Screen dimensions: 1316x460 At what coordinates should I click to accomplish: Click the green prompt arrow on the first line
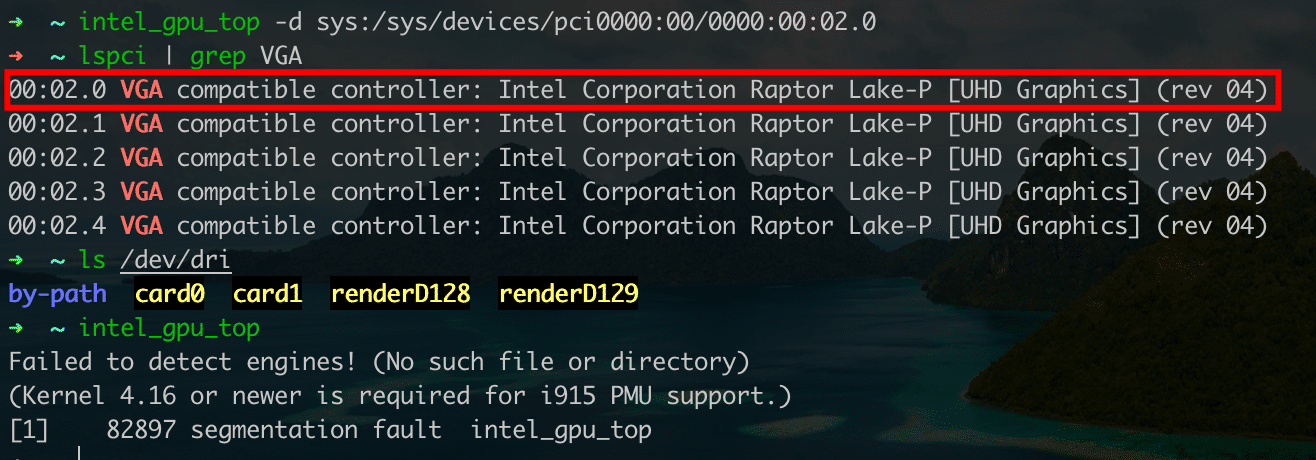(x=15, y=22)
